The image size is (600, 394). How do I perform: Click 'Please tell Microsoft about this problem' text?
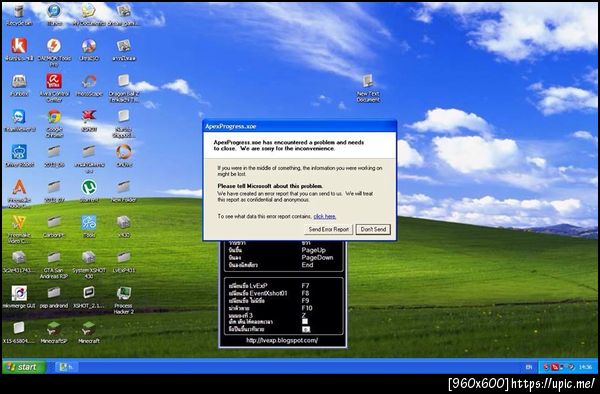click(x=270, y=186)
